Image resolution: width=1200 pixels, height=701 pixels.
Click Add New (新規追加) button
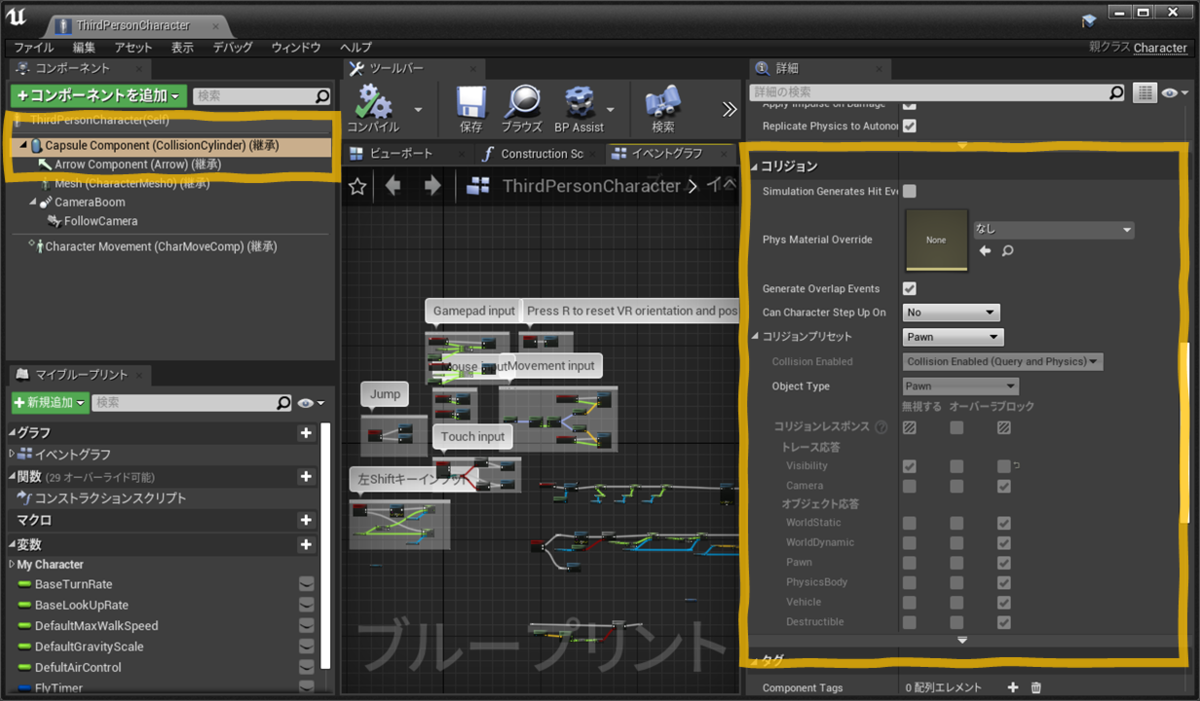tap(49, 402)
